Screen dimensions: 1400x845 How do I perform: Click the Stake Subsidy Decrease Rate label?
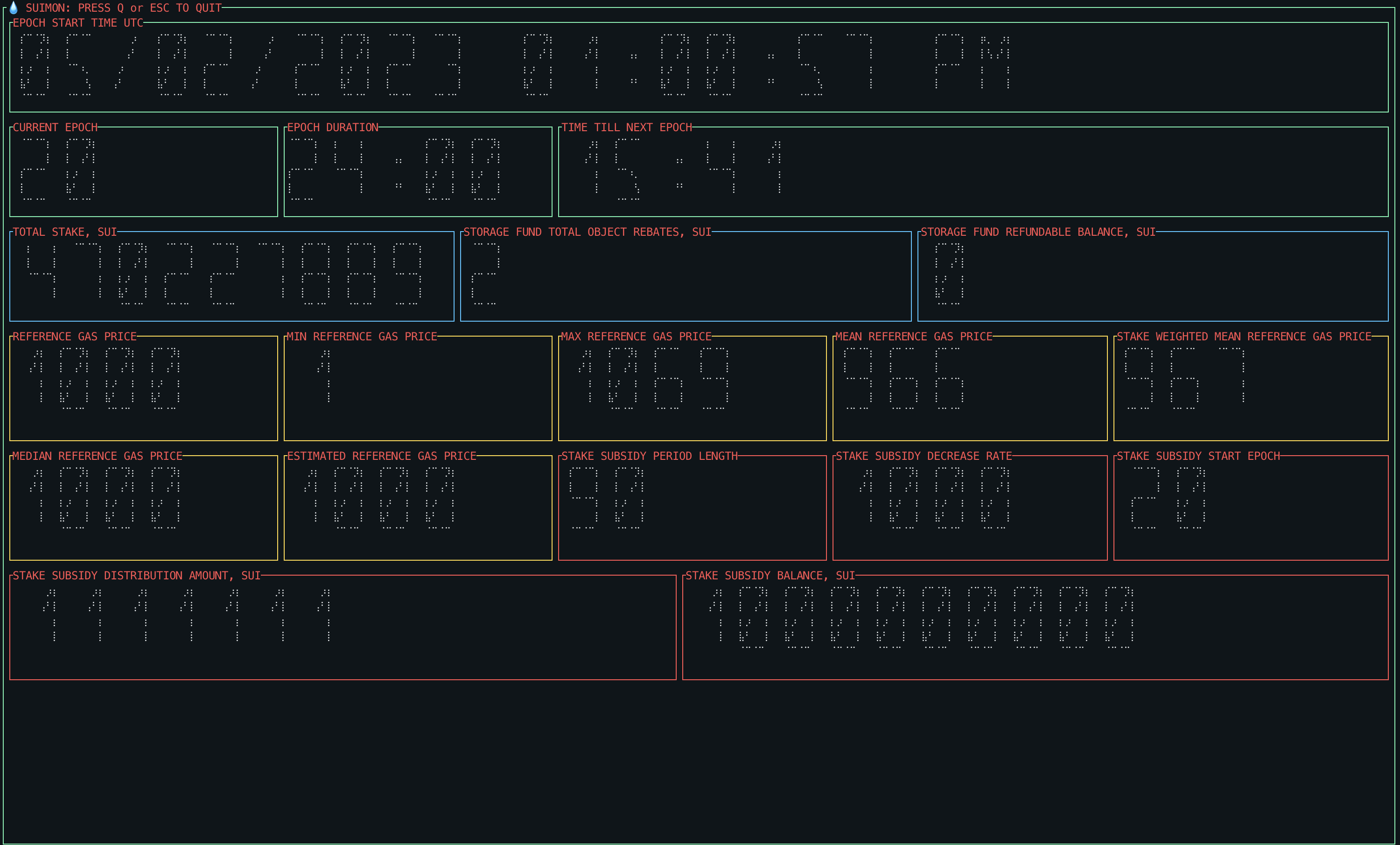click(x=923, y=456)
